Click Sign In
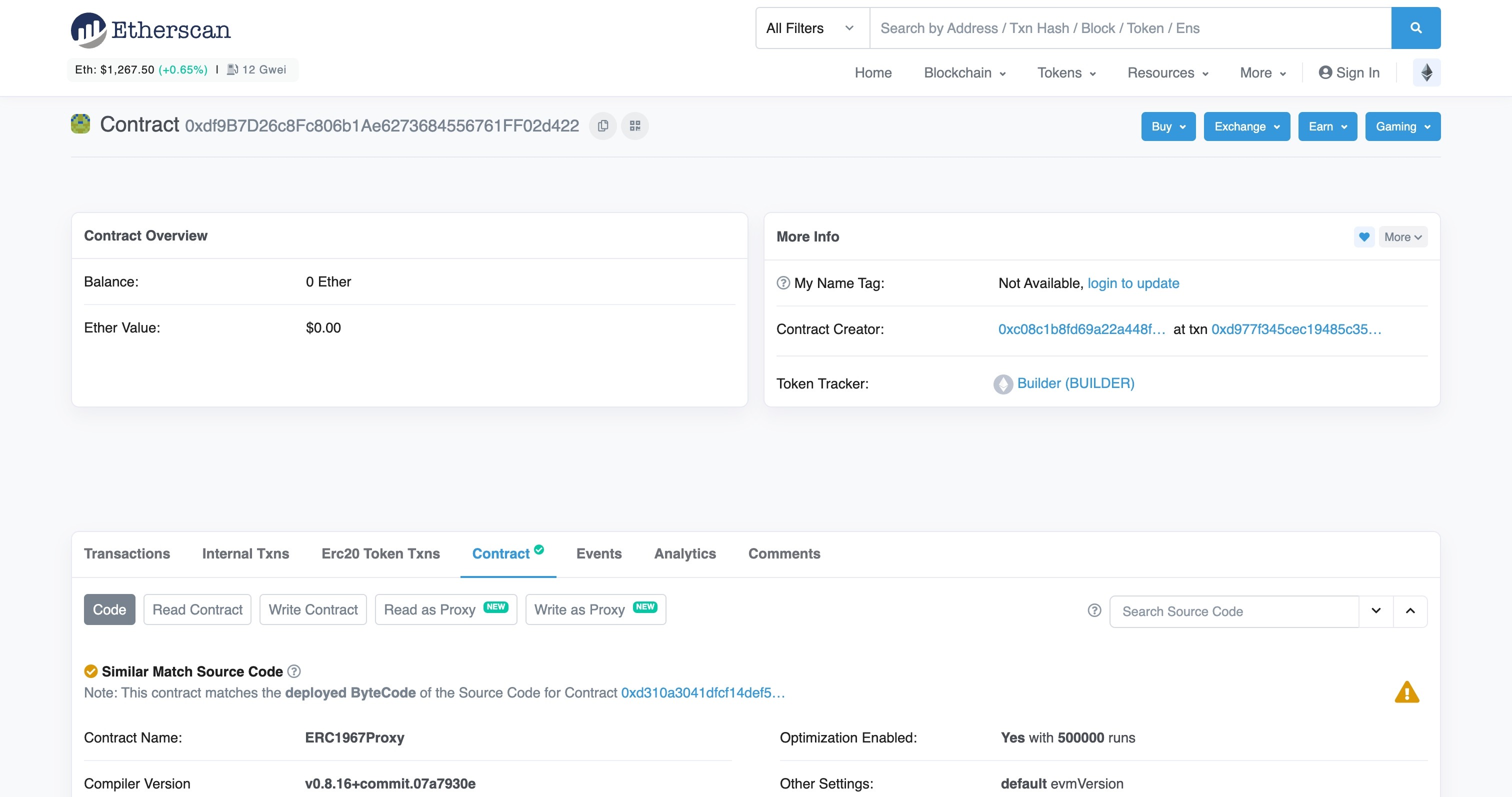Image resolution: width=1512 pixels, height=797 pixels. pos(1349,73)
